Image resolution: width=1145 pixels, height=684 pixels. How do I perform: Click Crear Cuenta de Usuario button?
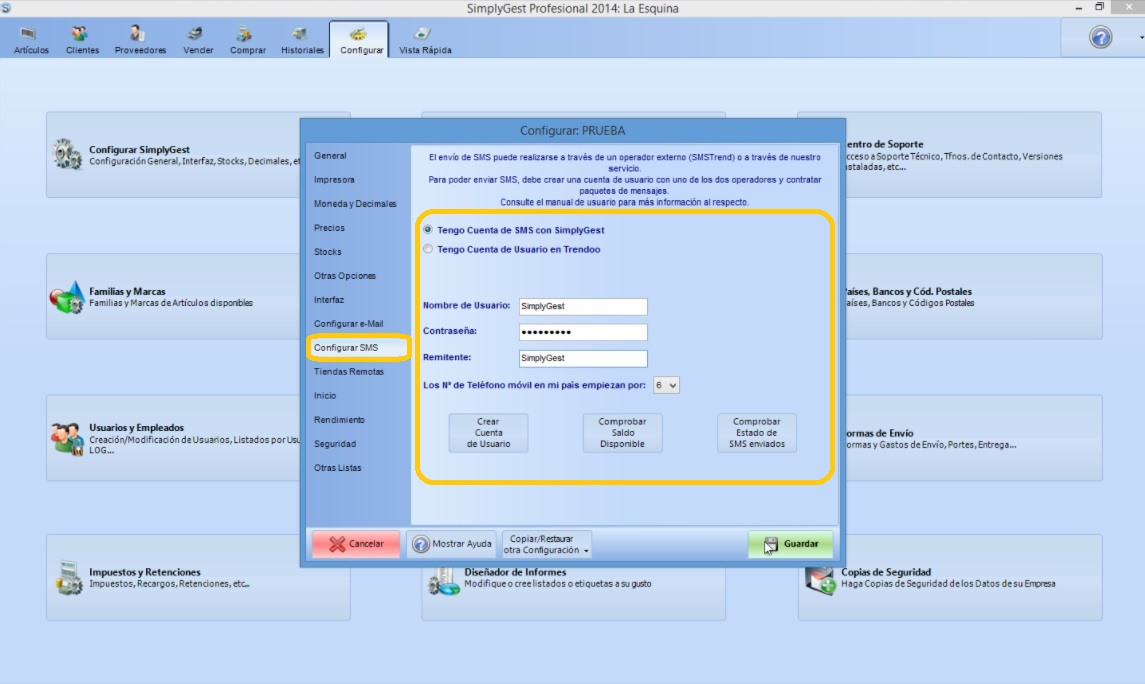coord(489,433)
